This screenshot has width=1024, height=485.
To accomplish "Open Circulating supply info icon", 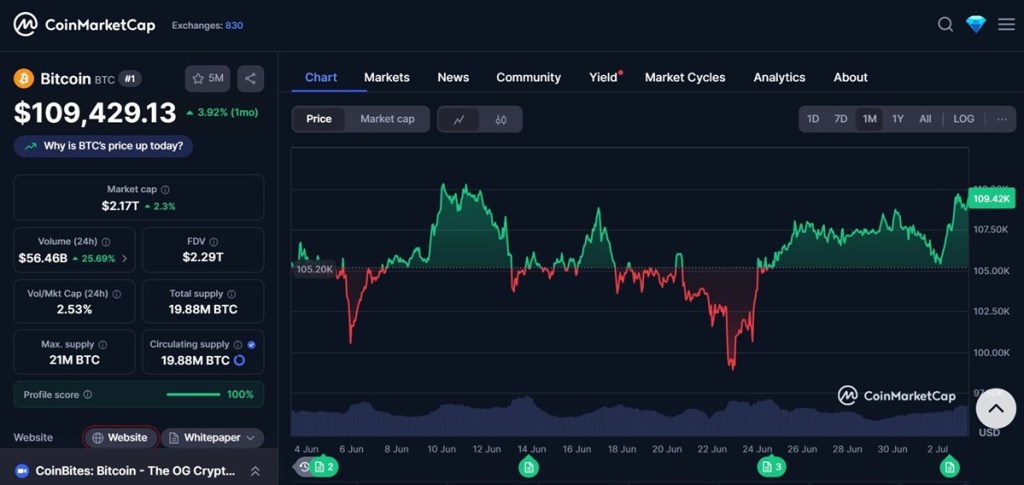I will click(238, 345).
